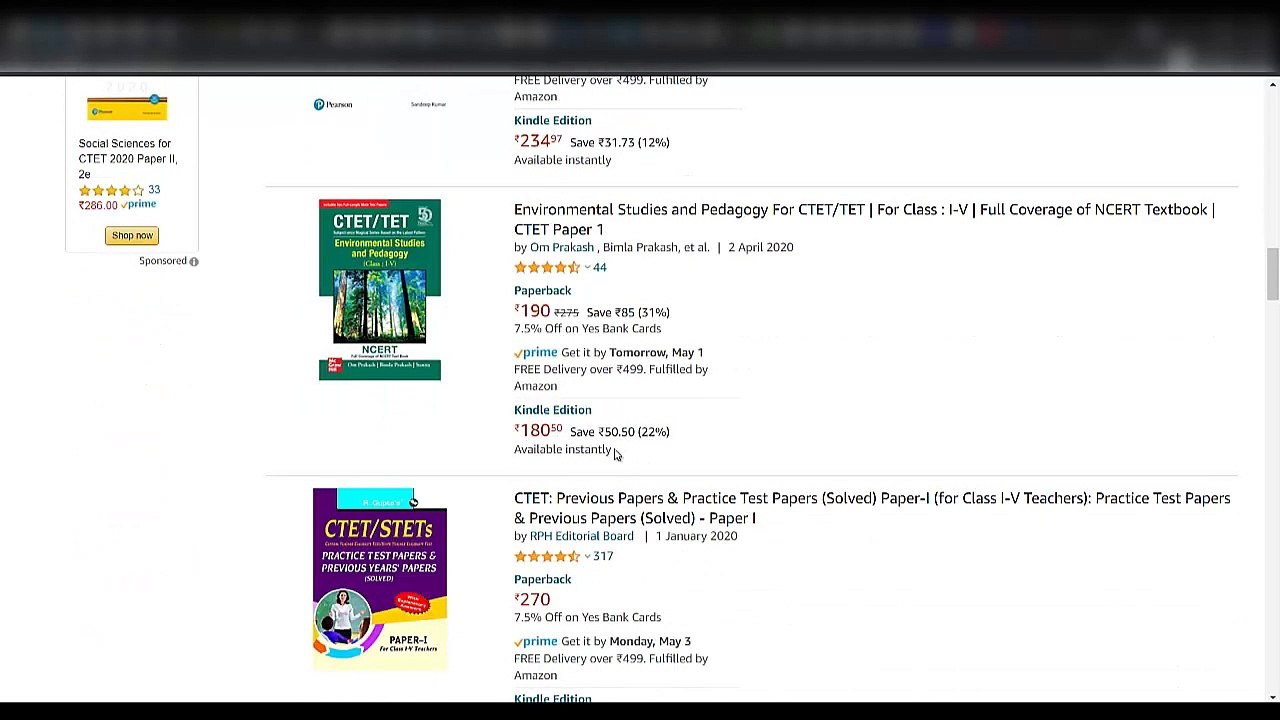Click the prime logo under Social Sciences ad
Viewport: 1280px width, 720px height.
coord(139,205)
